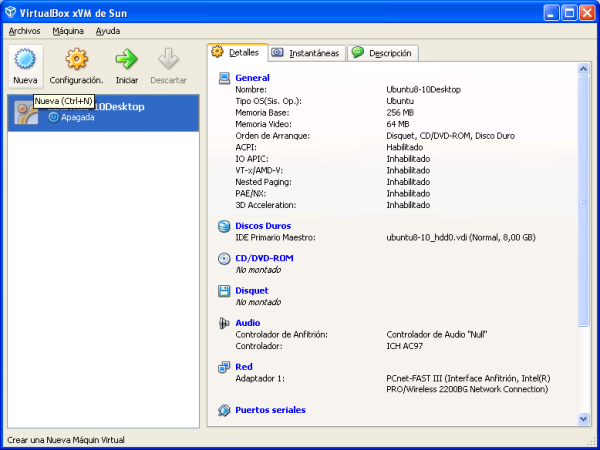Screen dimensions: 600x450
Task: Click the General section monitor icon
Action: [x=224, y=78]
